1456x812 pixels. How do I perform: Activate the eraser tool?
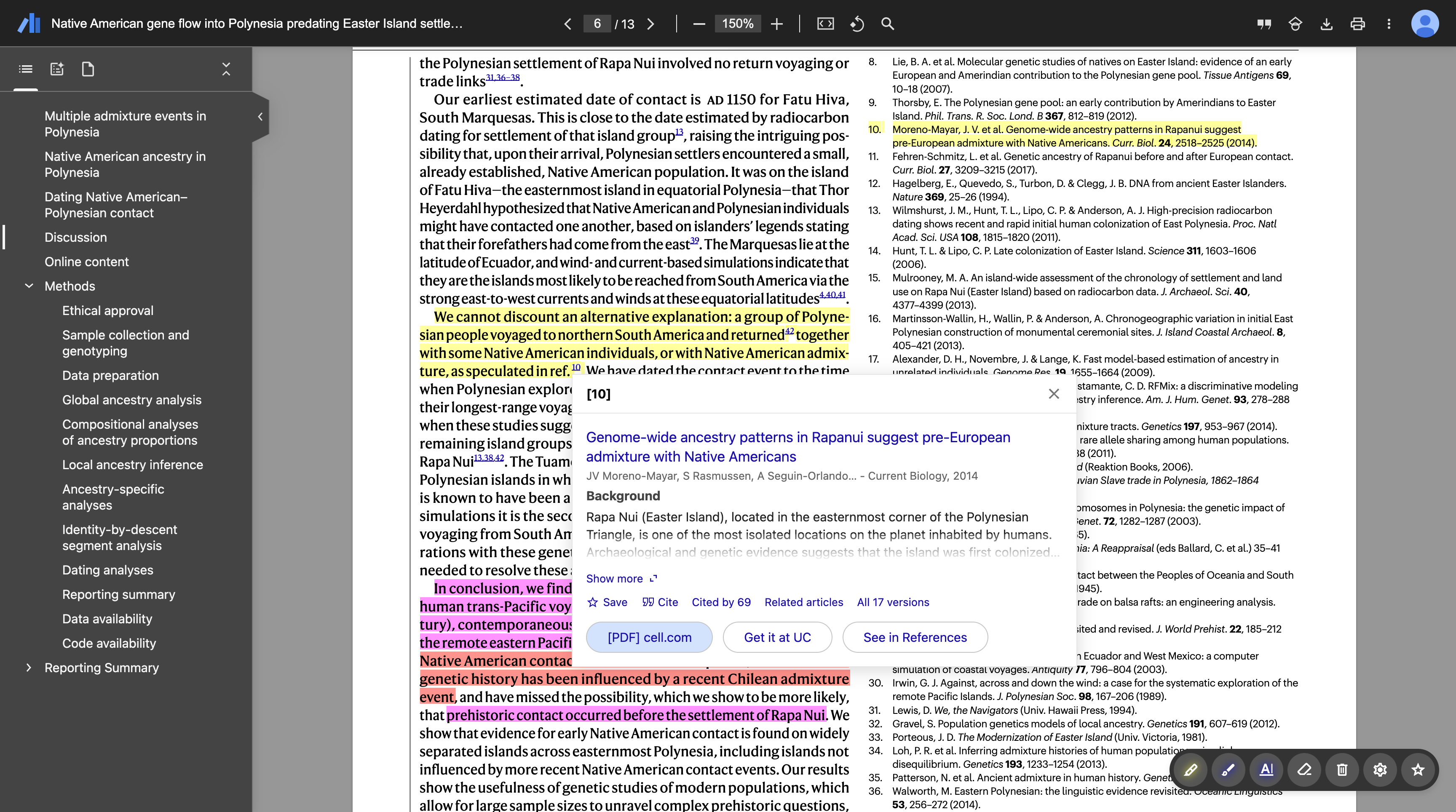pos(1304,769)
